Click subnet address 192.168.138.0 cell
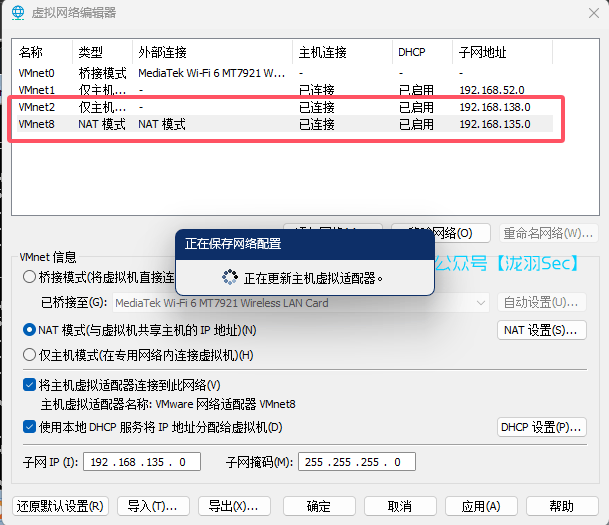609x525 pixels. coord(495,107)
